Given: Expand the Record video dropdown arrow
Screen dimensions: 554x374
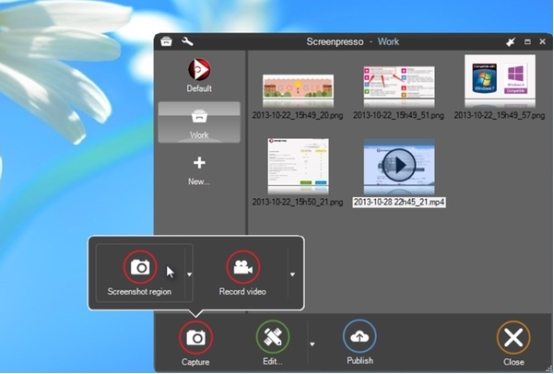Looking at the screenshot, I should coord(292,274).
